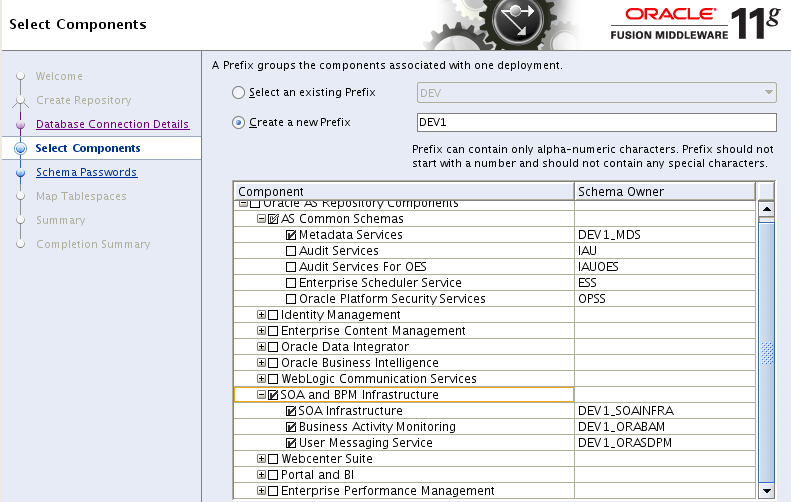Click the table corner icon beside Schema Owner

[766, 191]
